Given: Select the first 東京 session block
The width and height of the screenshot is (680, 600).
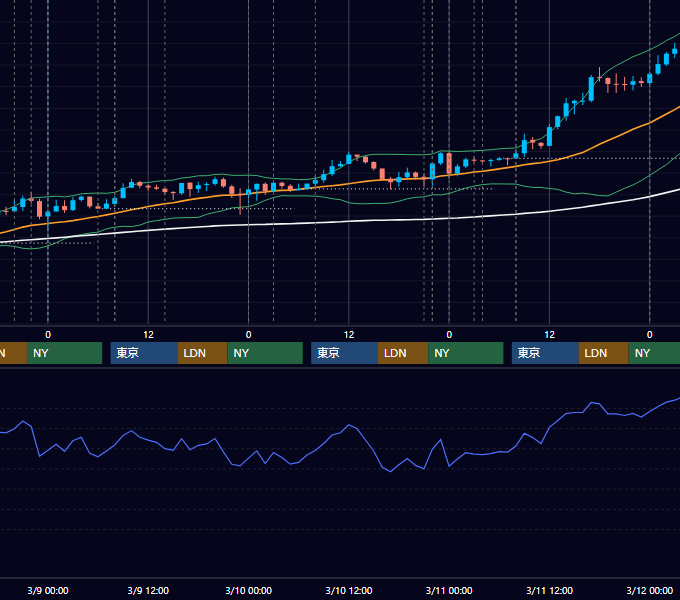Looking at the screenshot, I should pyautogui.click(x=144, y=353).
